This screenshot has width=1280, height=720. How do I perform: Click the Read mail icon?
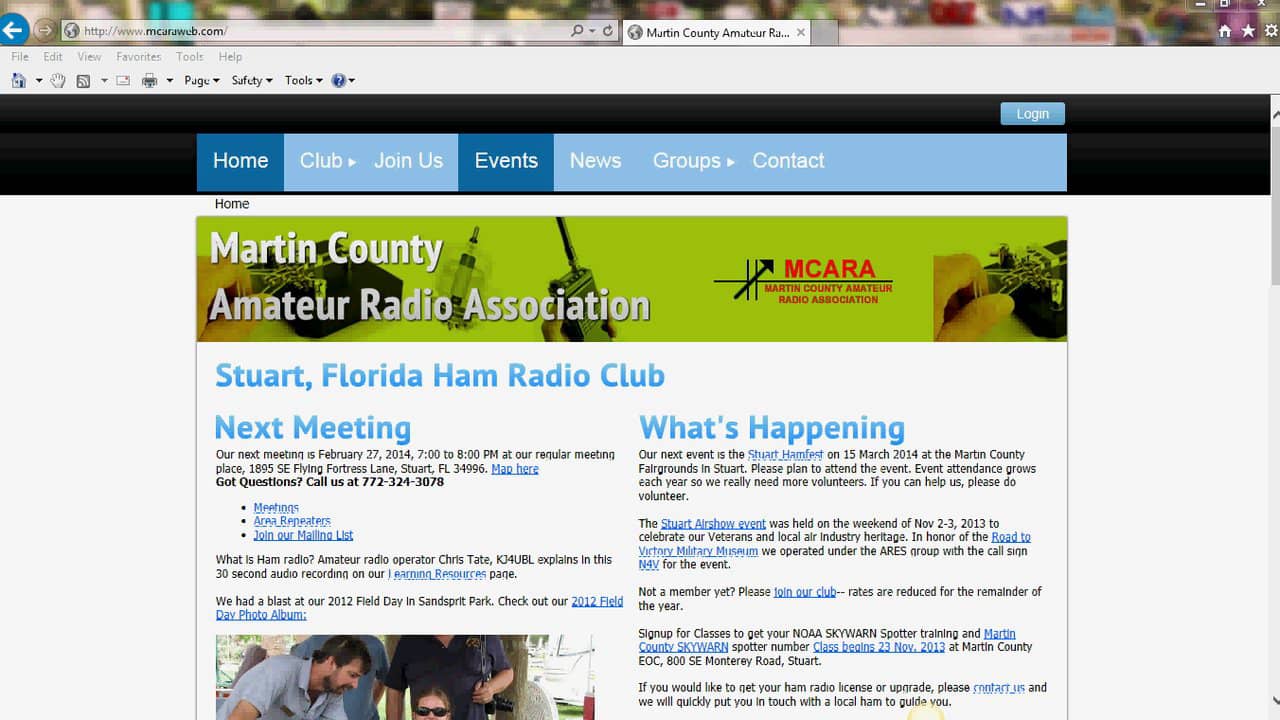pyautogui.click(x=123, y=80)
